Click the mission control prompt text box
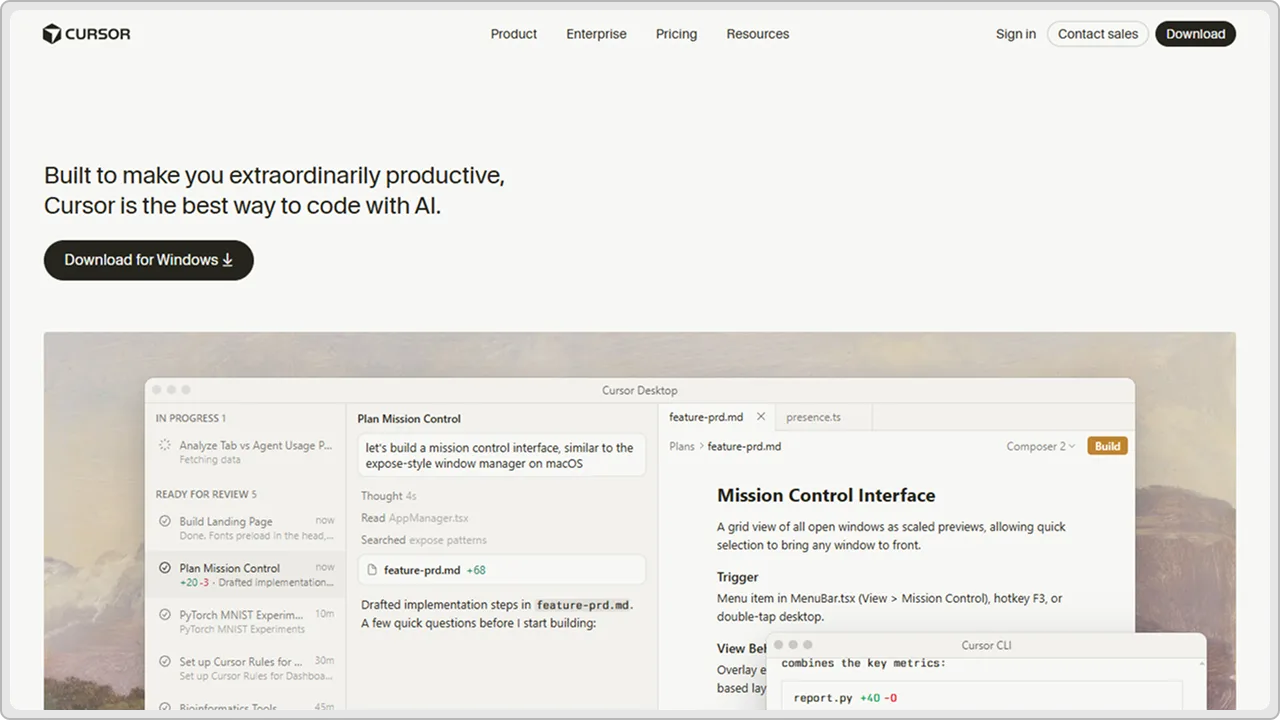Viewport: 1280px width, 720px height. pyautogui.click(x=502, y=456)
